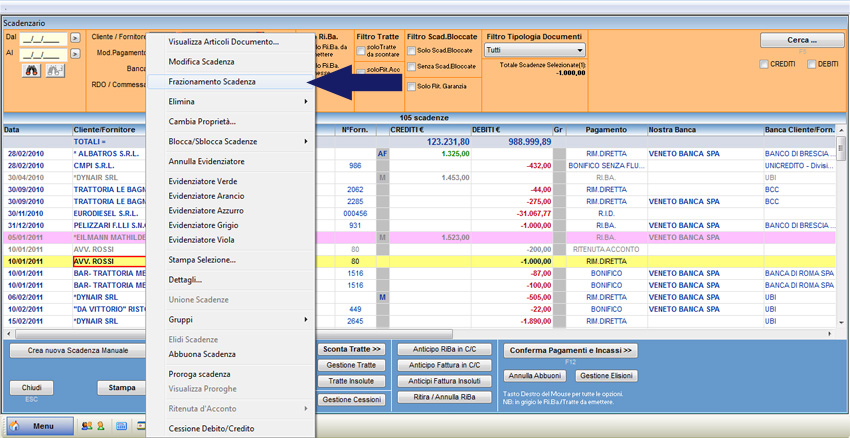
Task: Enter start date in Dal field
Action: [43, 39]
